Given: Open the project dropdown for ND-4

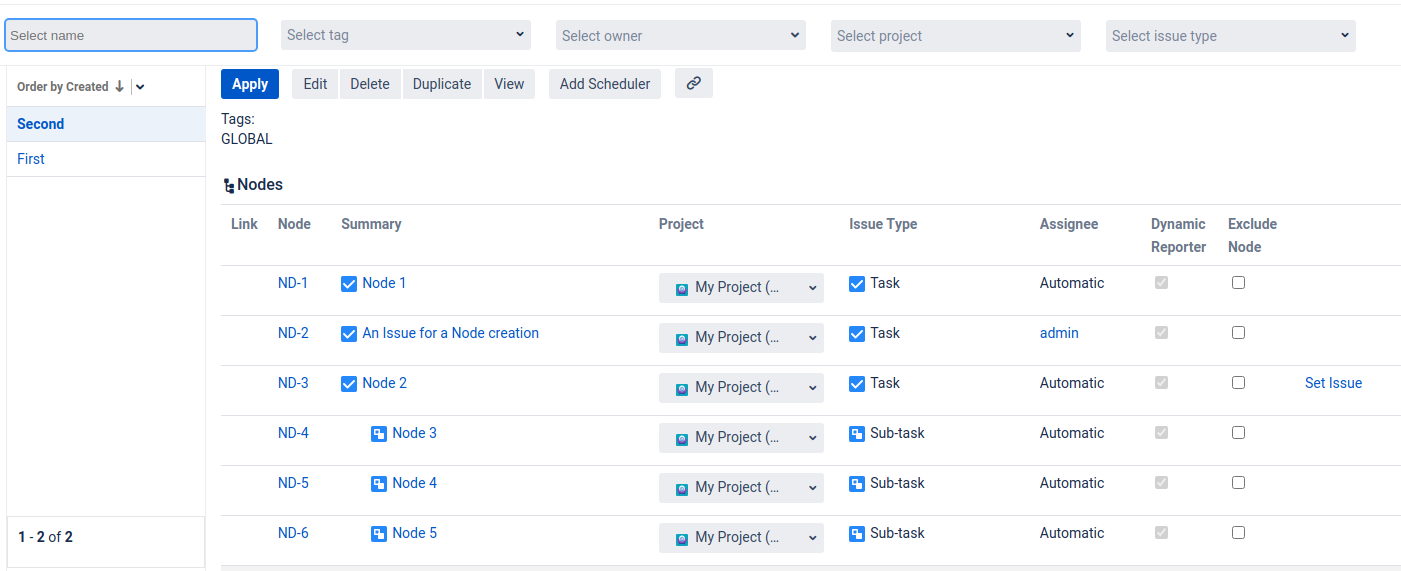Looking at the screenshot, I should tap(741, 438).
